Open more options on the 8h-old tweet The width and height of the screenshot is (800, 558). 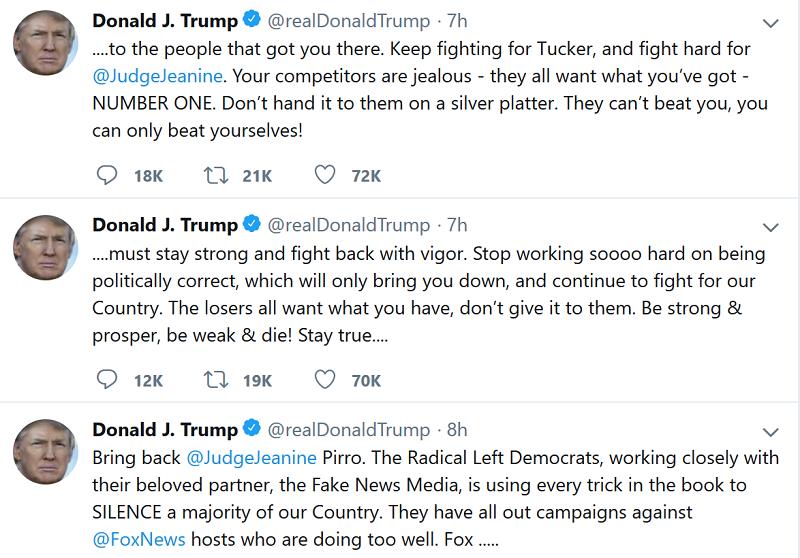[x=771, y=430]
